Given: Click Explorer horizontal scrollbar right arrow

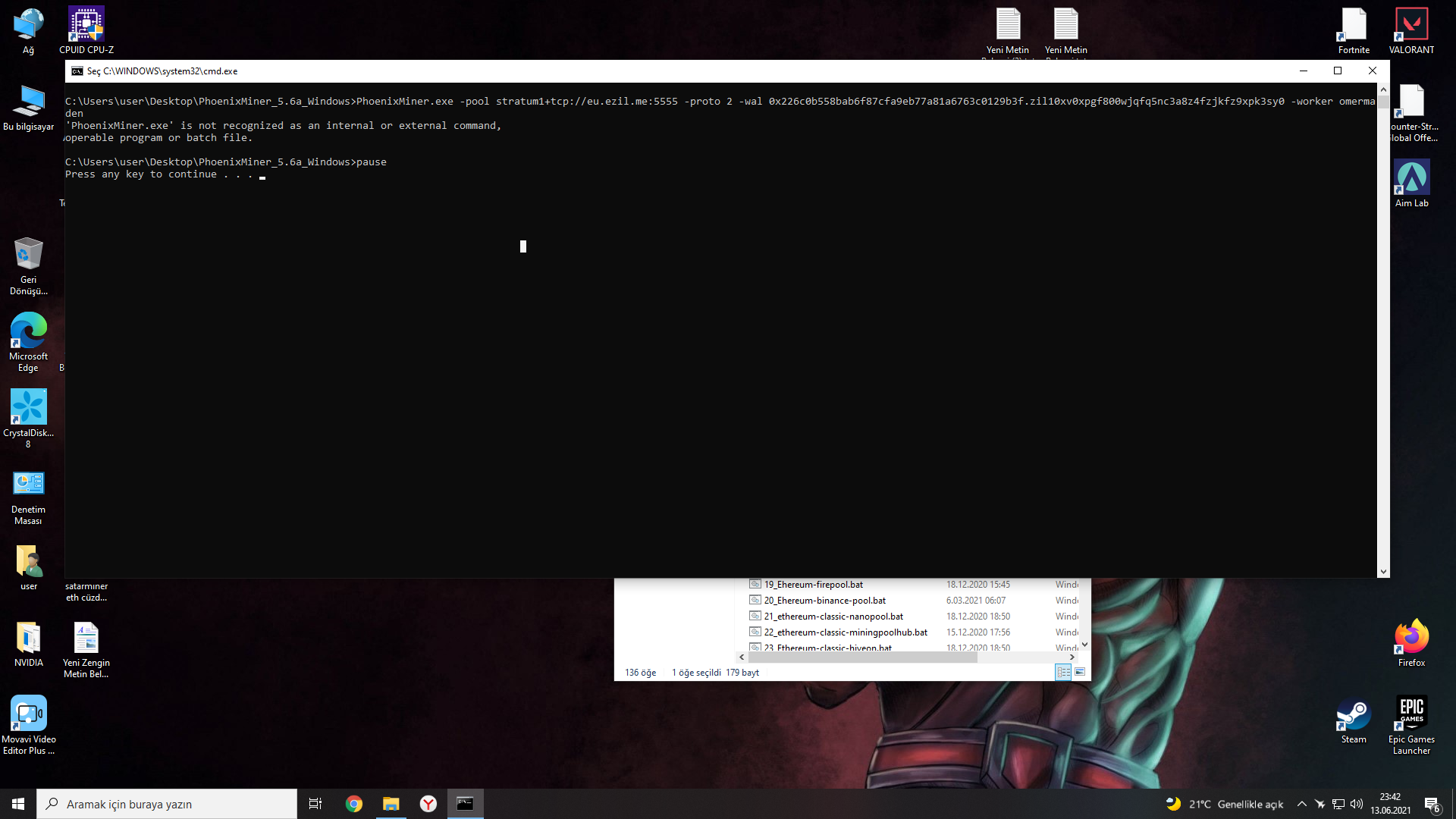Looking at the screenshot, I should [x=1072, y=657].
